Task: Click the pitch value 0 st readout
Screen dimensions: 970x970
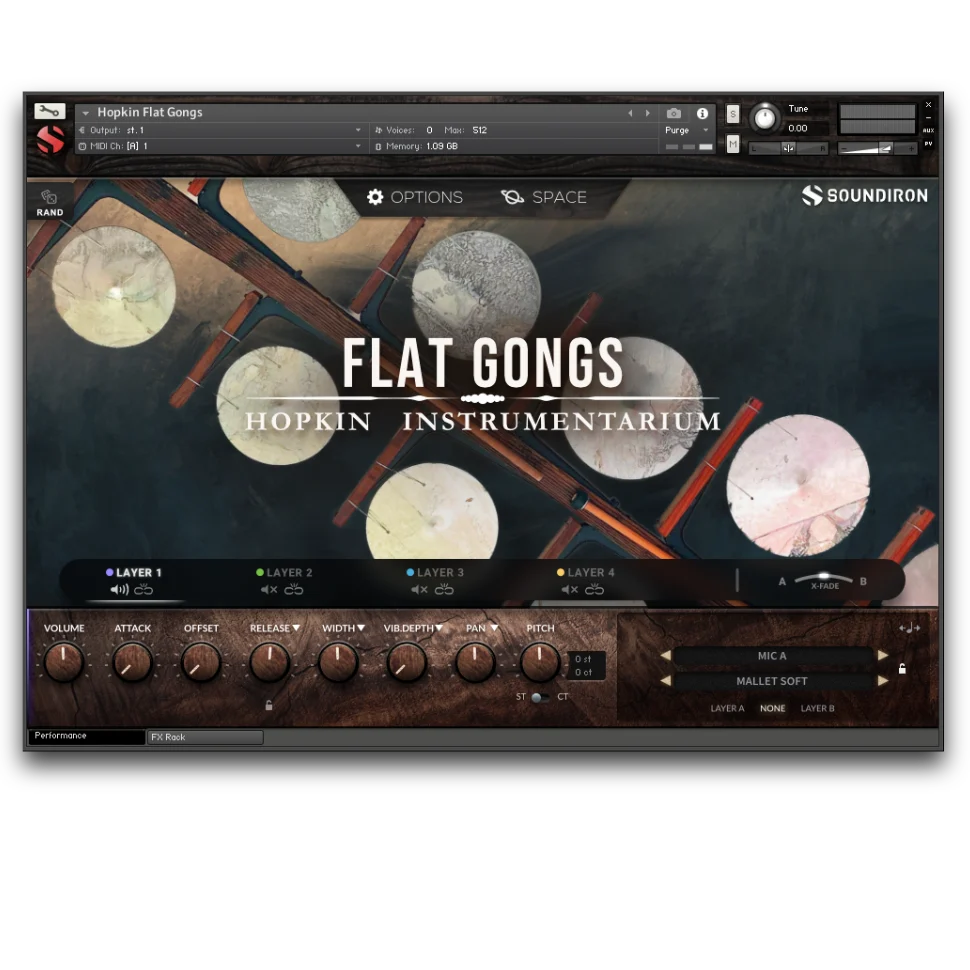Action: point(583,659)
